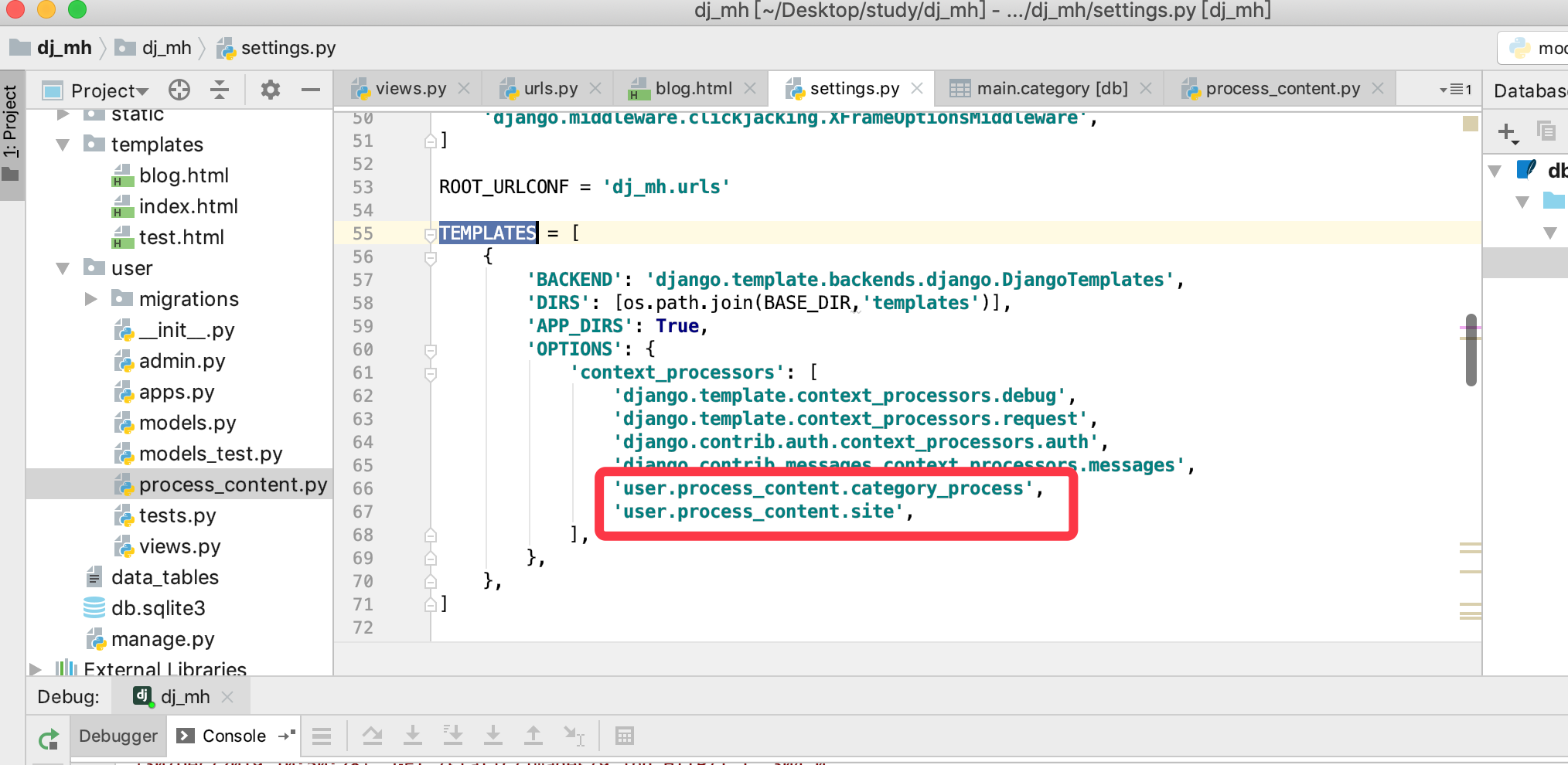Close the process_content.py editor tab

click(x=1378, y=89)
